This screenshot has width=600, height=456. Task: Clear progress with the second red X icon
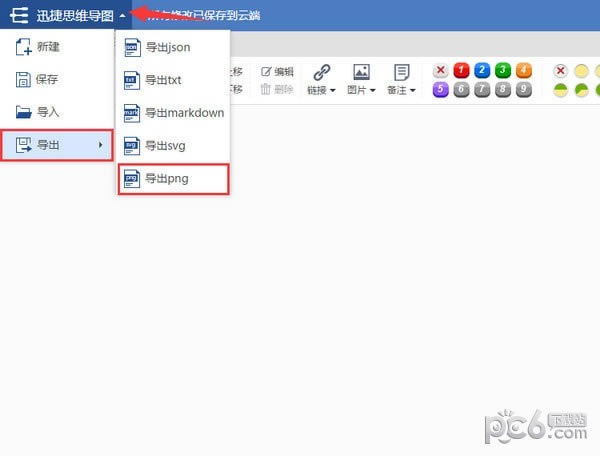click(561, 71)
